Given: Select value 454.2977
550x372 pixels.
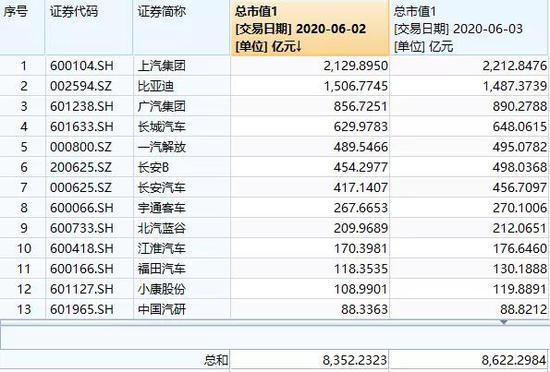Looking at the screenshot, I should (x=361, y=167).
